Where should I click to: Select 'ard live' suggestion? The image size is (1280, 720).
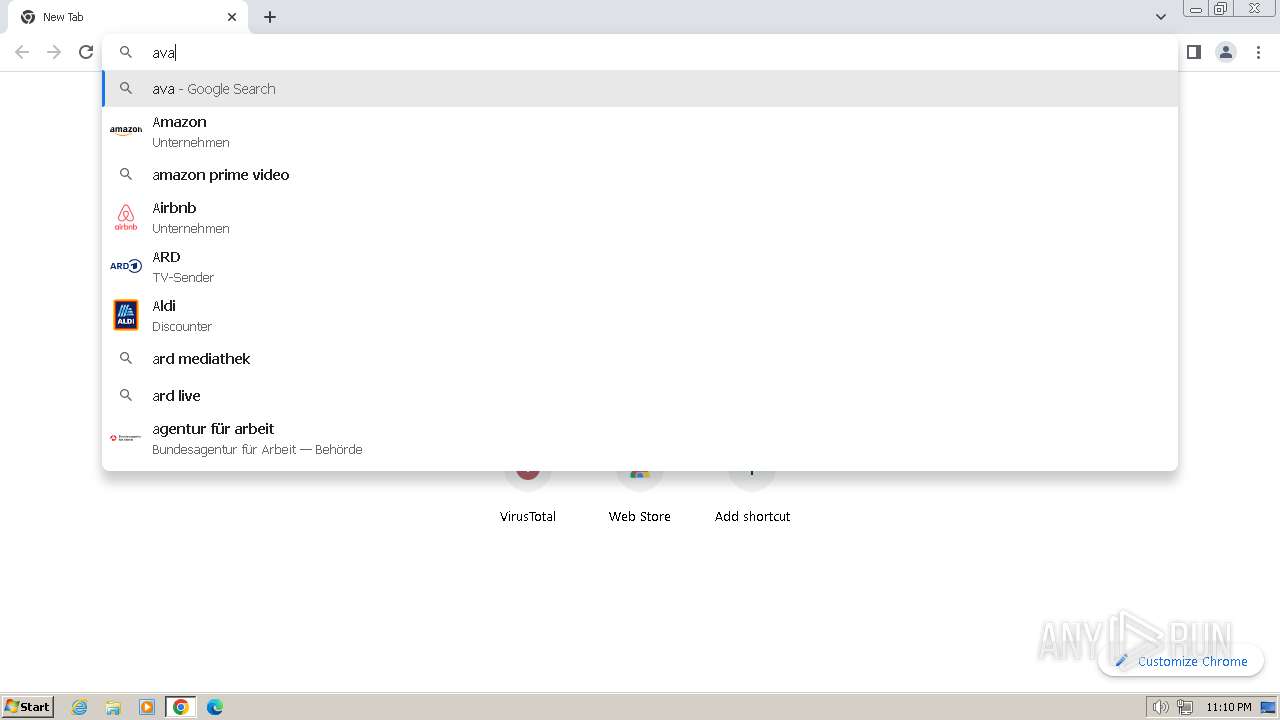tap(640, 395)
